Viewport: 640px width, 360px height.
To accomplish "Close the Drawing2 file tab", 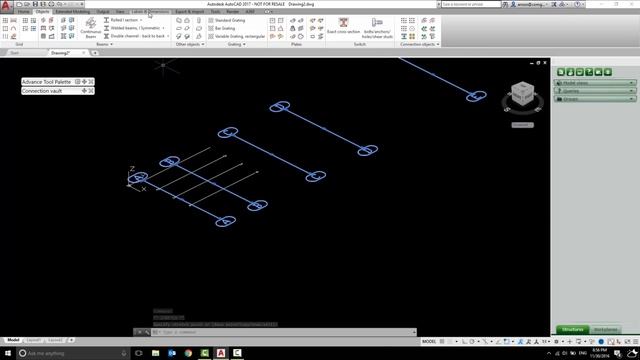I will coord(84,53).
